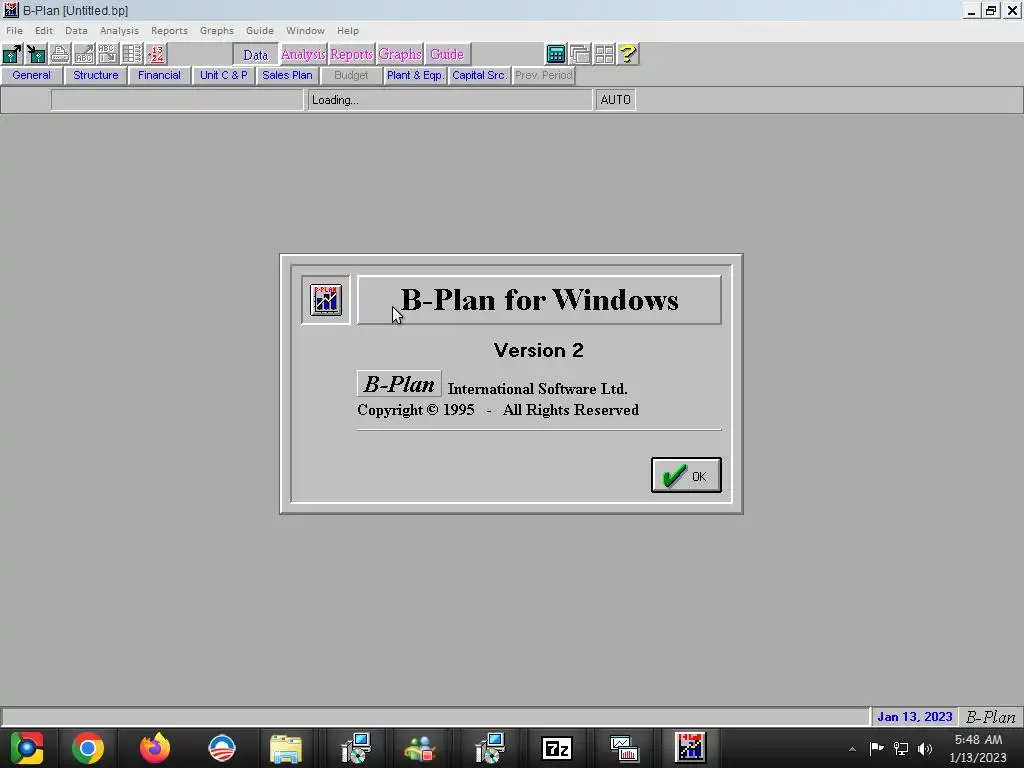Open the Edit menu
The width and height of the screenshot is (1024, 768).
[44, 31]
